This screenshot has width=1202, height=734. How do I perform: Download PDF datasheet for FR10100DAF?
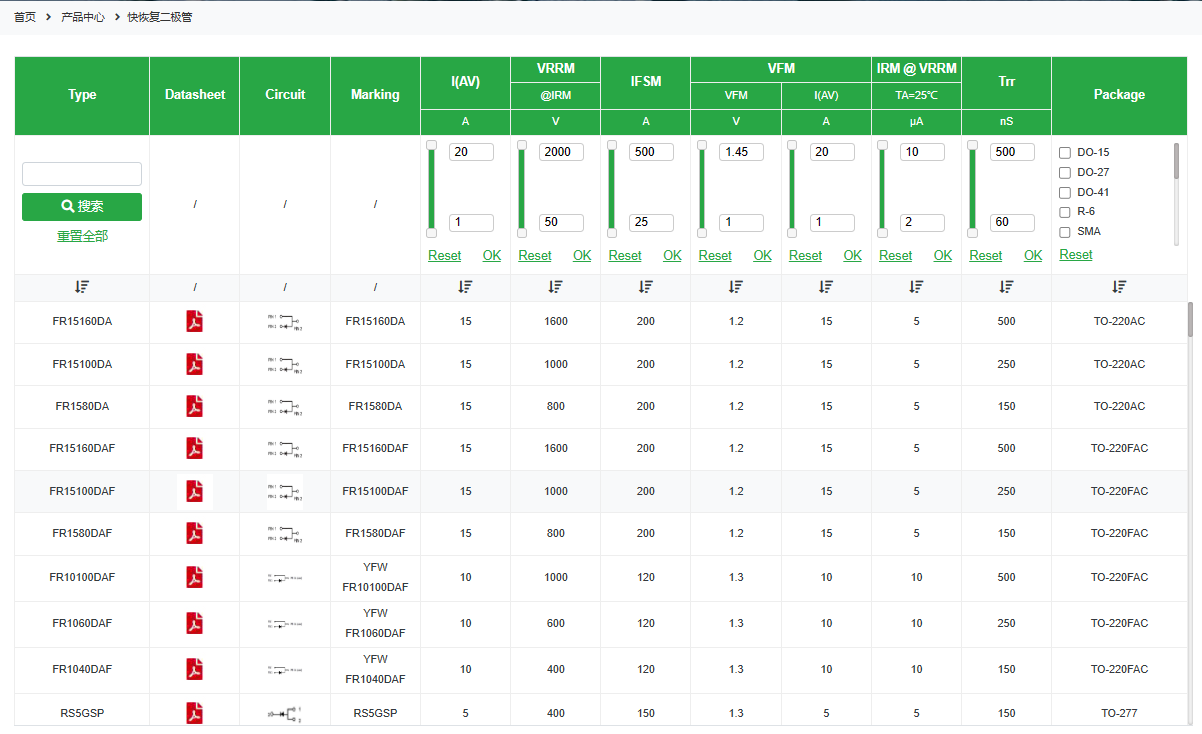[x=195, y=577]
